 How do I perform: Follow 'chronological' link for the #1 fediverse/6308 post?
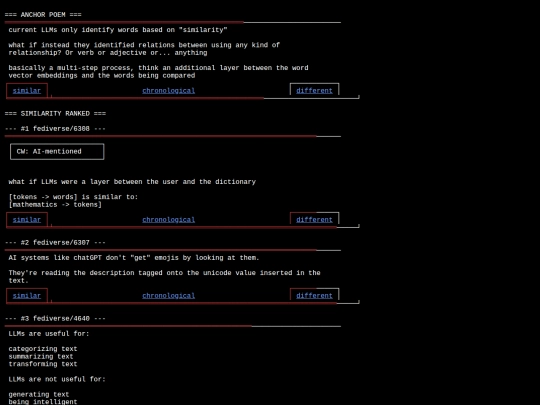[168, 220]
